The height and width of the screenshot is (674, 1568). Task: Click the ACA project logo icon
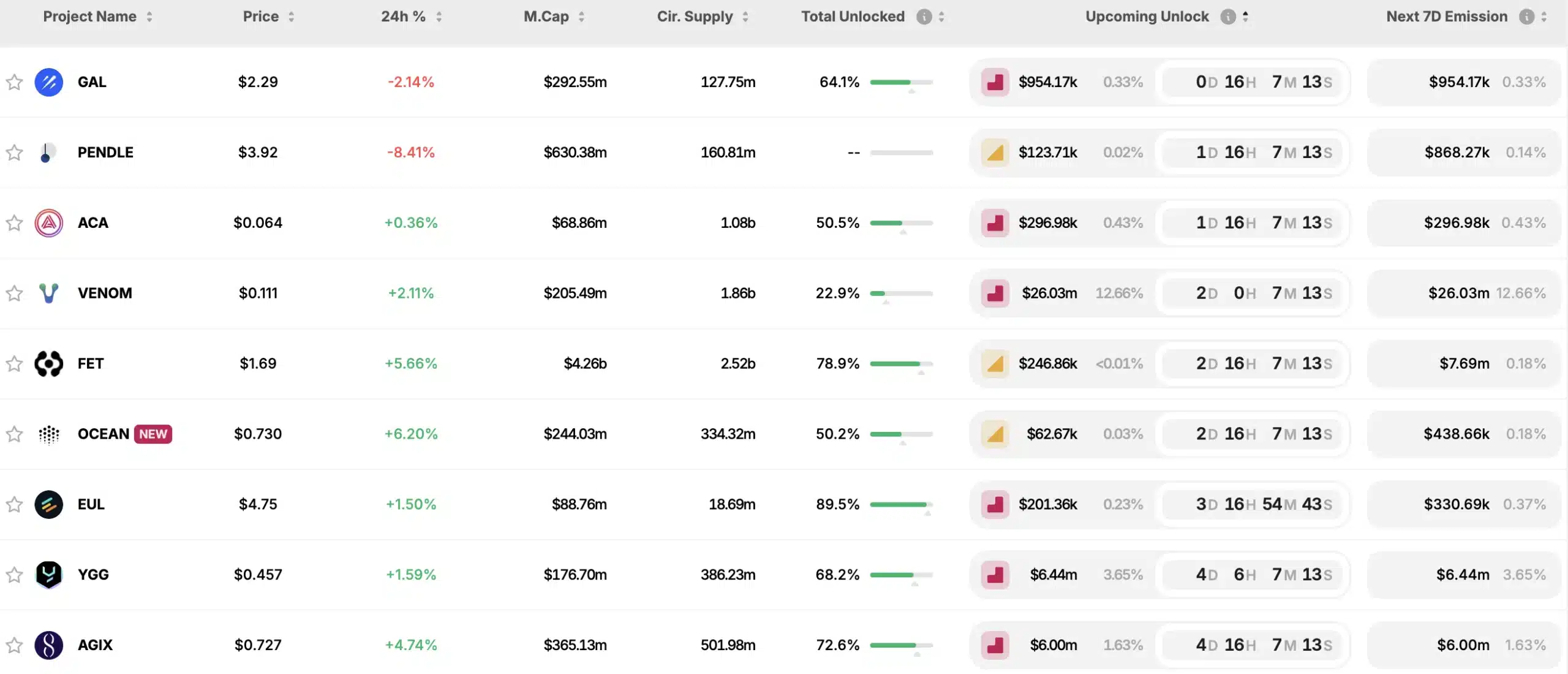(49, 223)
